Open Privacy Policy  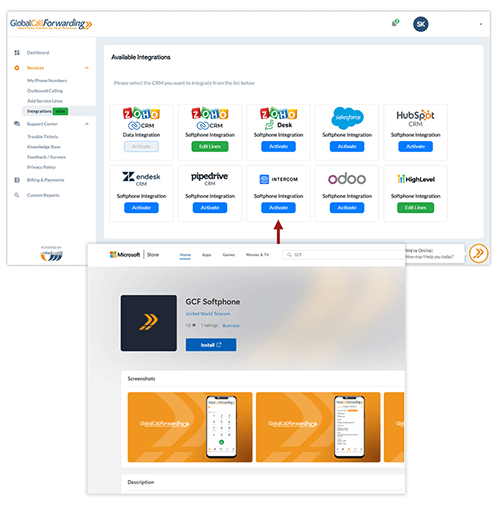tap(41, 167)
